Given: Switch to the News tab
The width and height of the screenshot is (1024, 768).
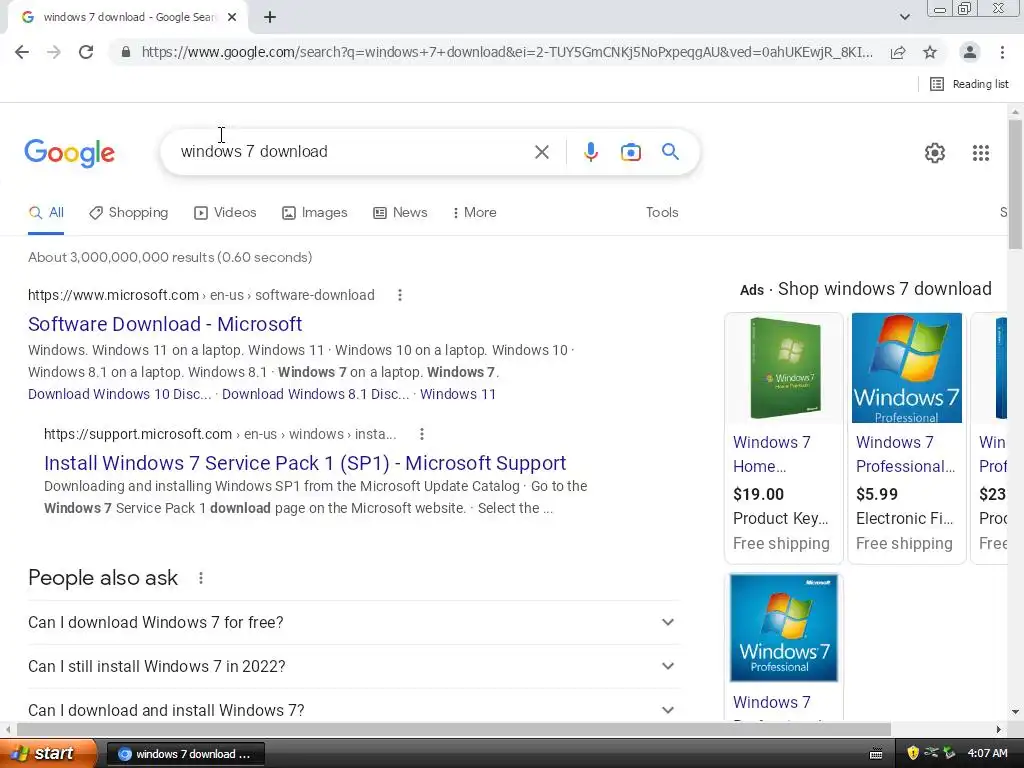Looking at the screenshot, I should pos(400,213).
